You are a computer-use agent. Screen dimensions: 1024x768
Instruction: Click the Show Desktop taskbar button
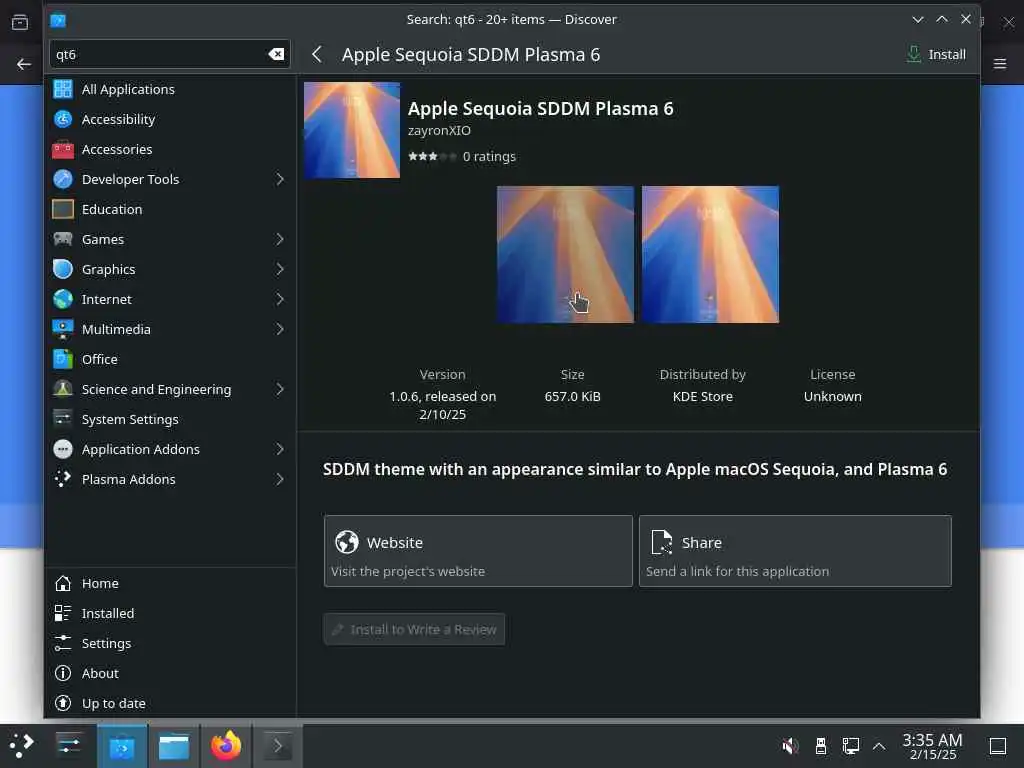[997, 745]
